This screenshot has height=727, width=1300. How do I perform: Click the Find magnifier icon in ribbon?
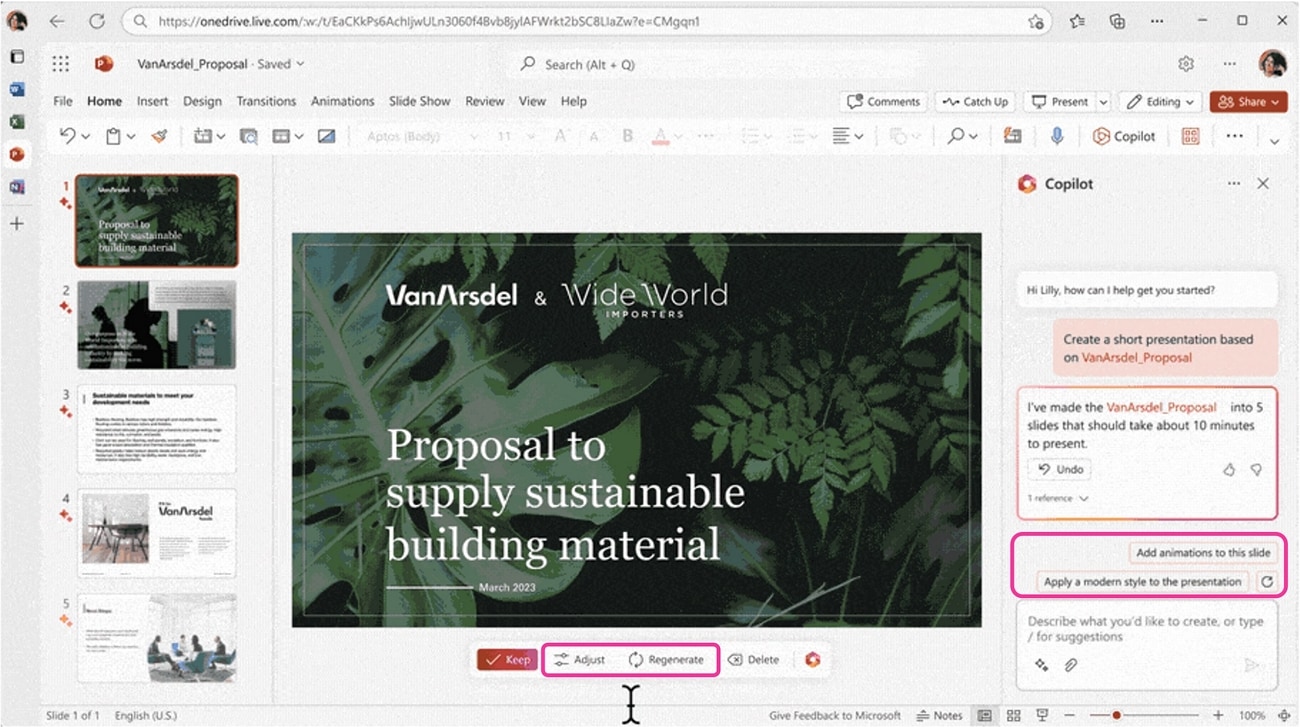click(955, 136)
